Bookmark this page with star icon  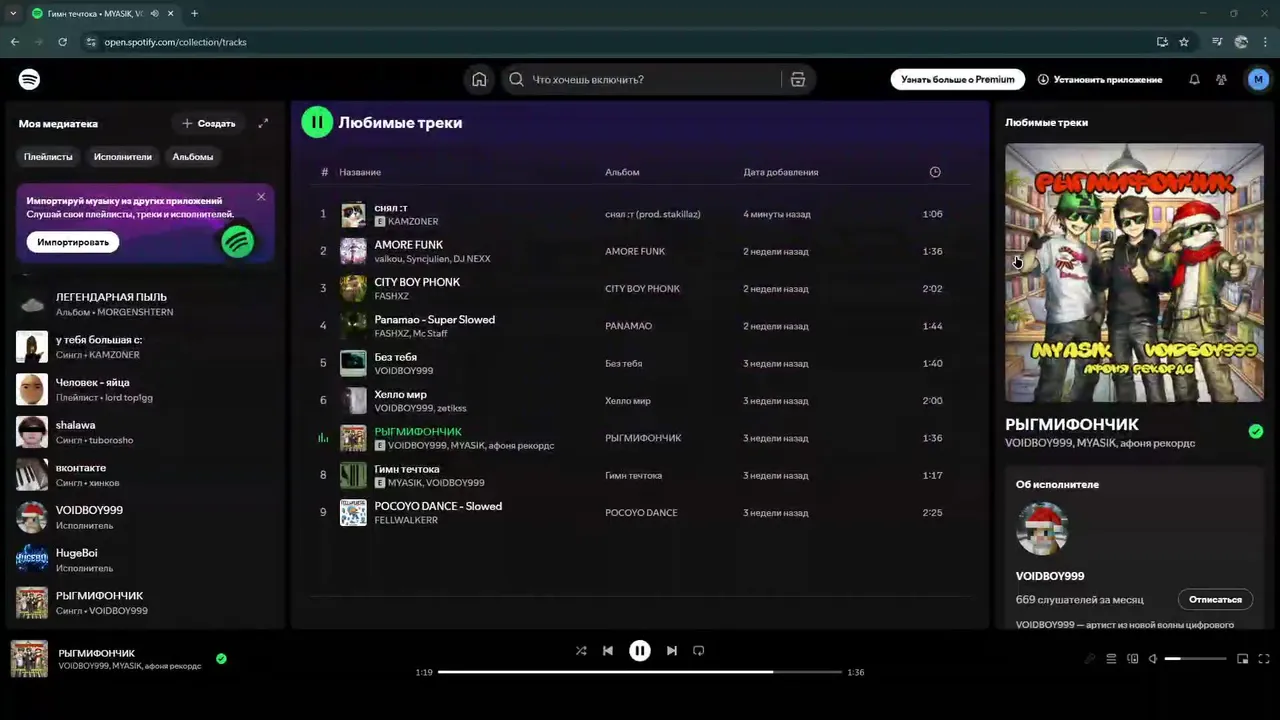click(1184, 42)
